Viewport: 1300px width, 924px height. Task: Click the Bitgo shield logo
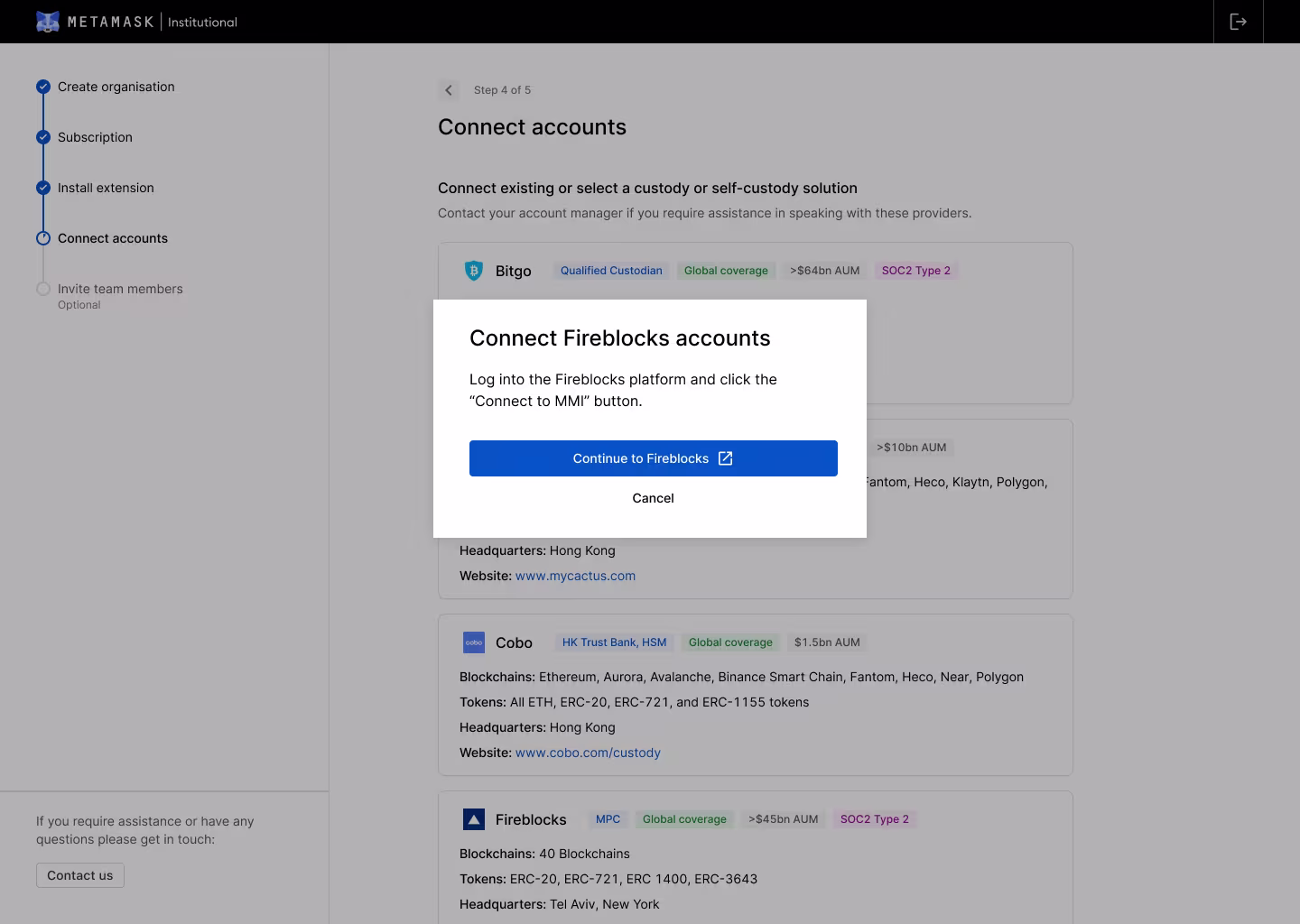[x=474, y=271]
